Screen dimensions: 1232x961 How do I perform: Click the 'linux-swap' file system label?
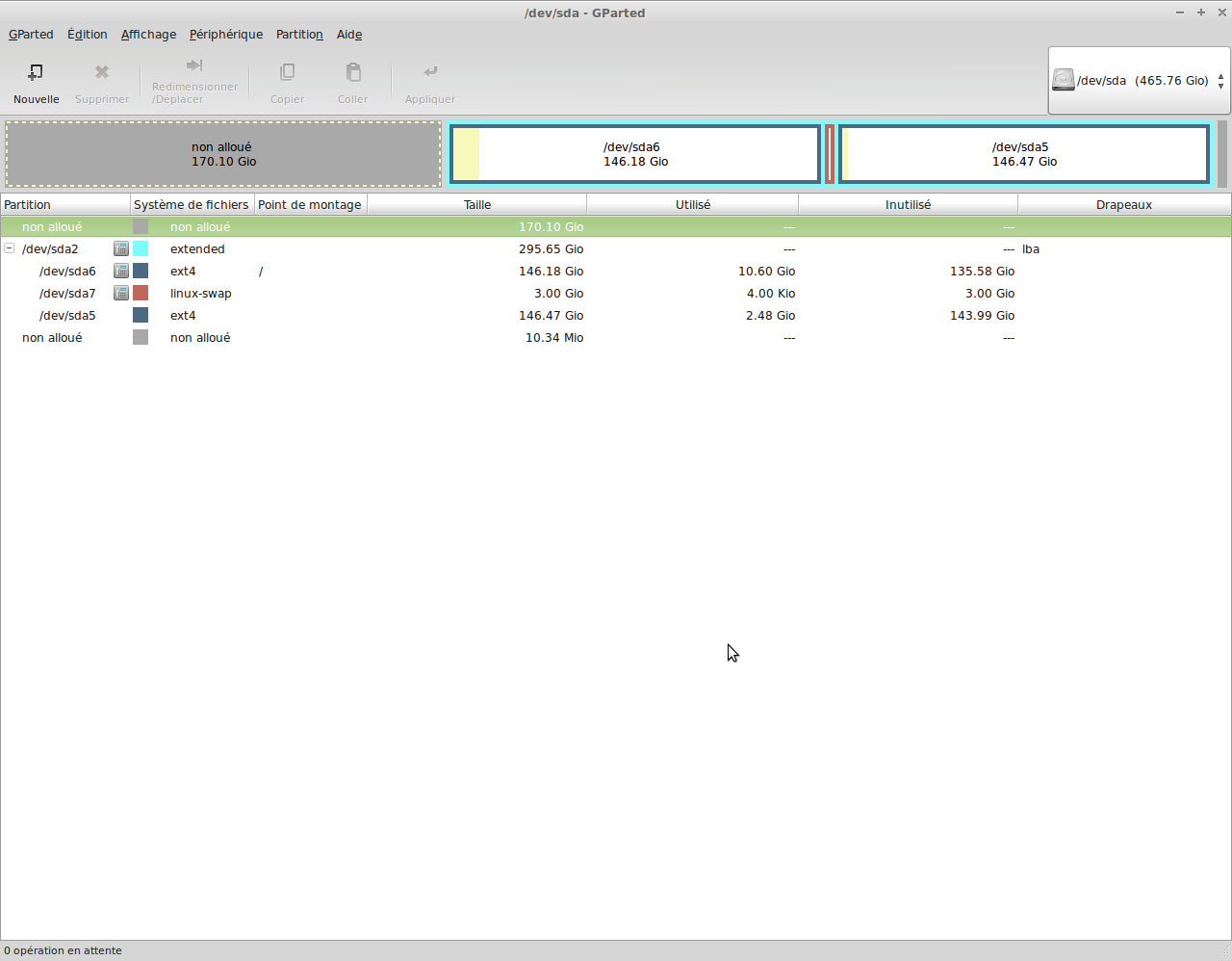200,293
